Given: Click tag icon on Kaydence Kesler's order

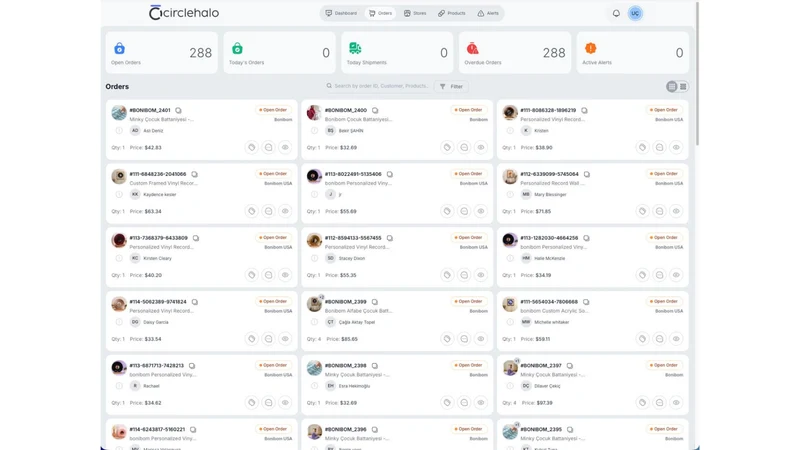Looking at the screenshot, I should click(252, 211).
